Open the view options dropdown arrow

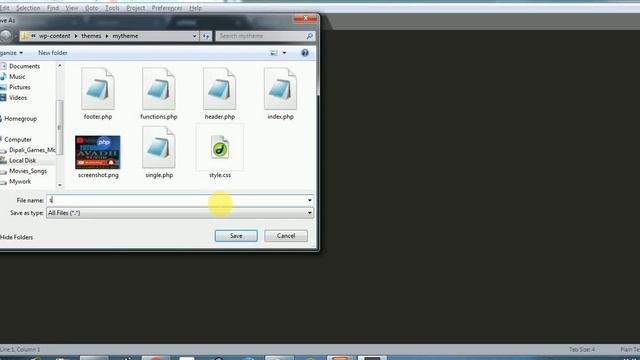(284, 53)
